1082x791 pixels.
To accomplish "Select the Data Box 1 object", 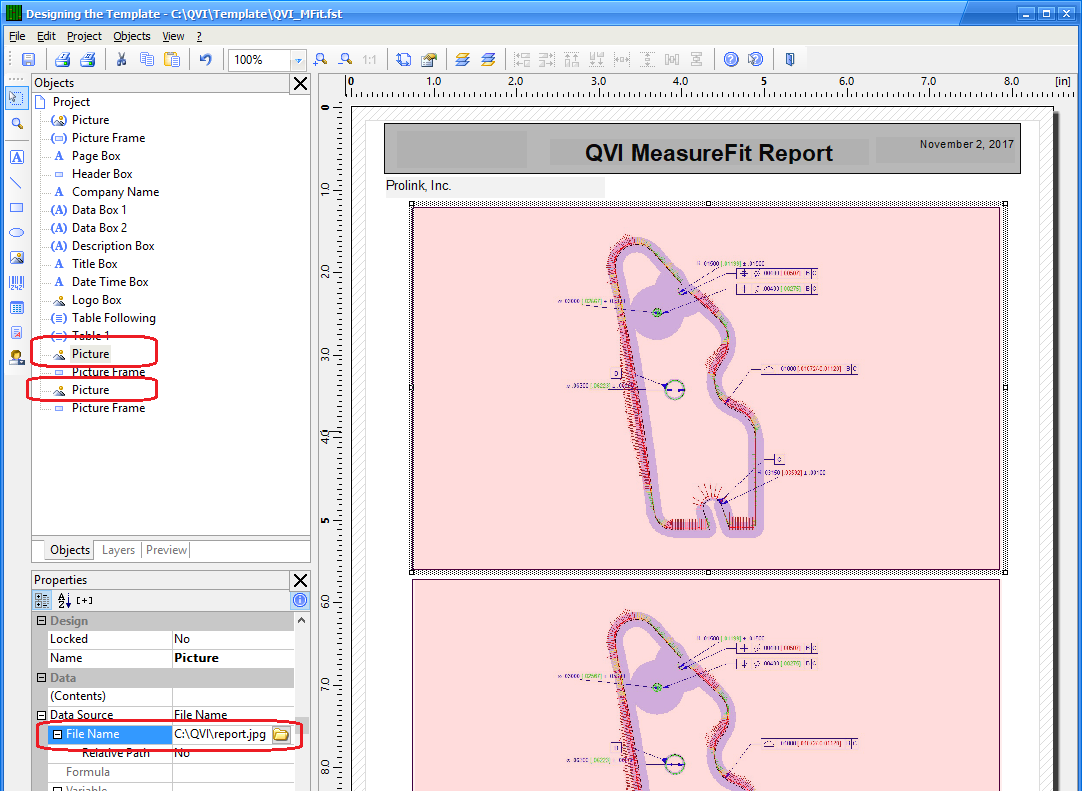I will point(99,210).
